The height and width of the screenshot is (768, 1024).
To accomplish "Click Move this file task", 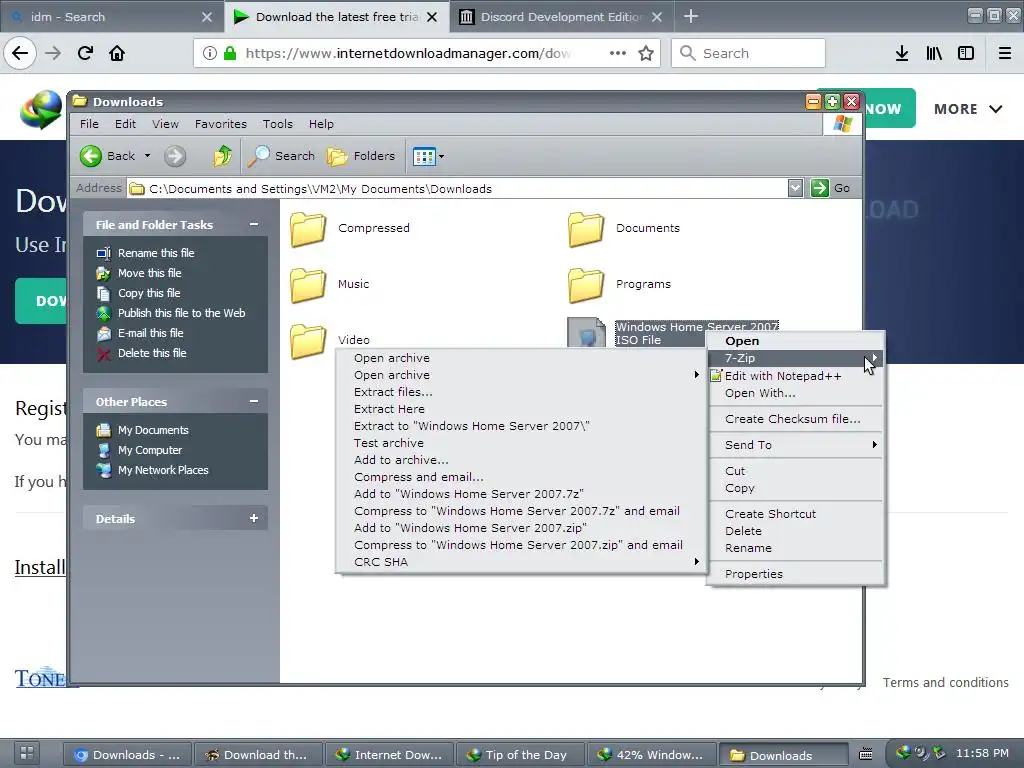I will (149, 273).
